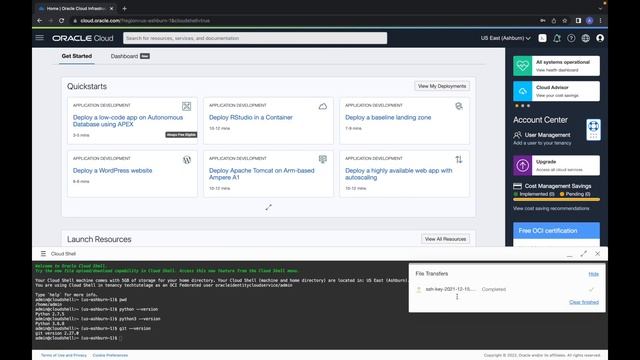The height and width of the screenshot is (360, 640).
Task: Open Deploy Apache Tomcat on Arm-based Ampere A1
Action: (262, 174)
